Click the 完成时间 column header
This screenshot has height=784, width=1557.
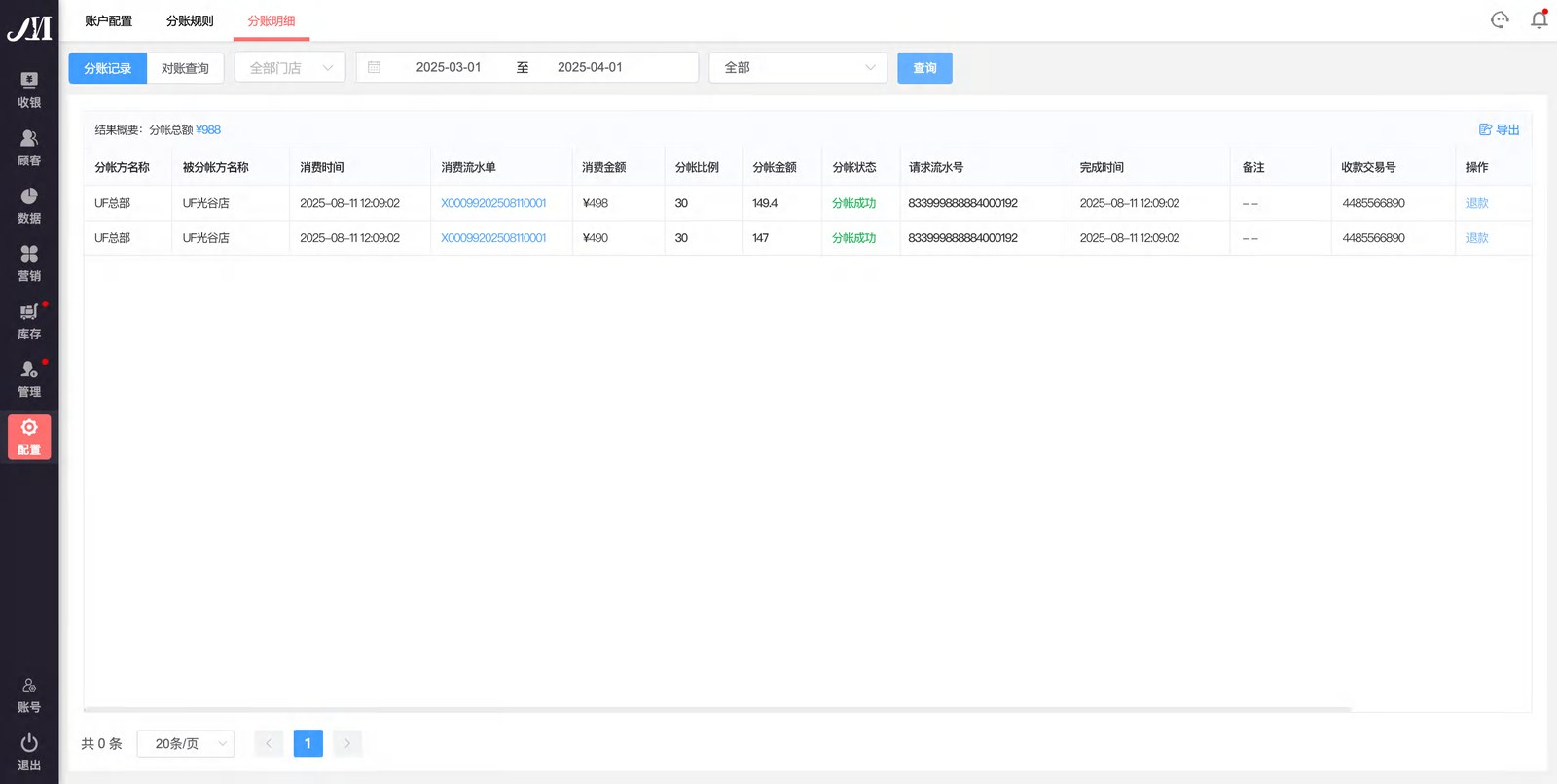(1102, 167)
